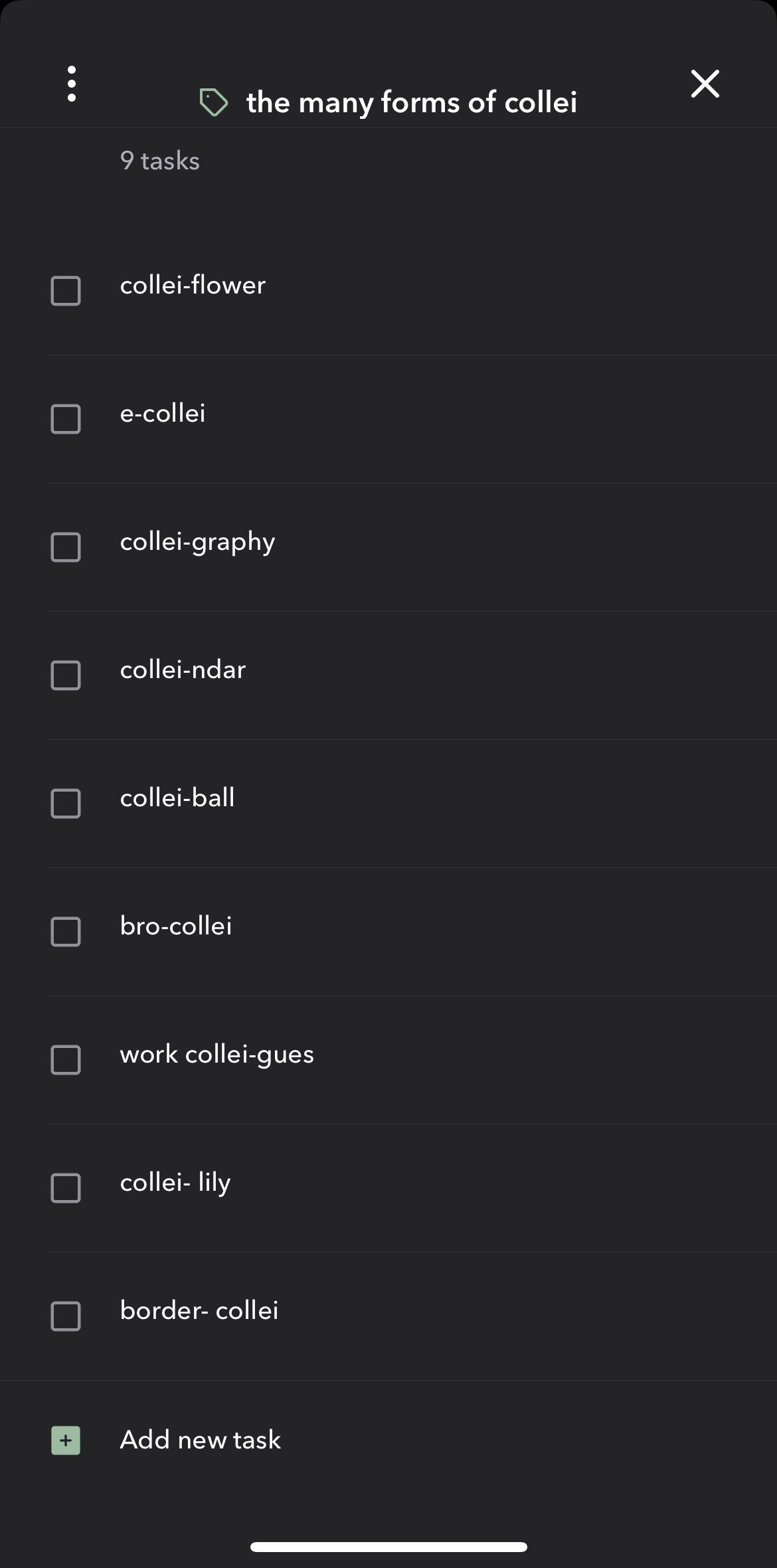Open the collei-flower task details

(x=193, y=286)
